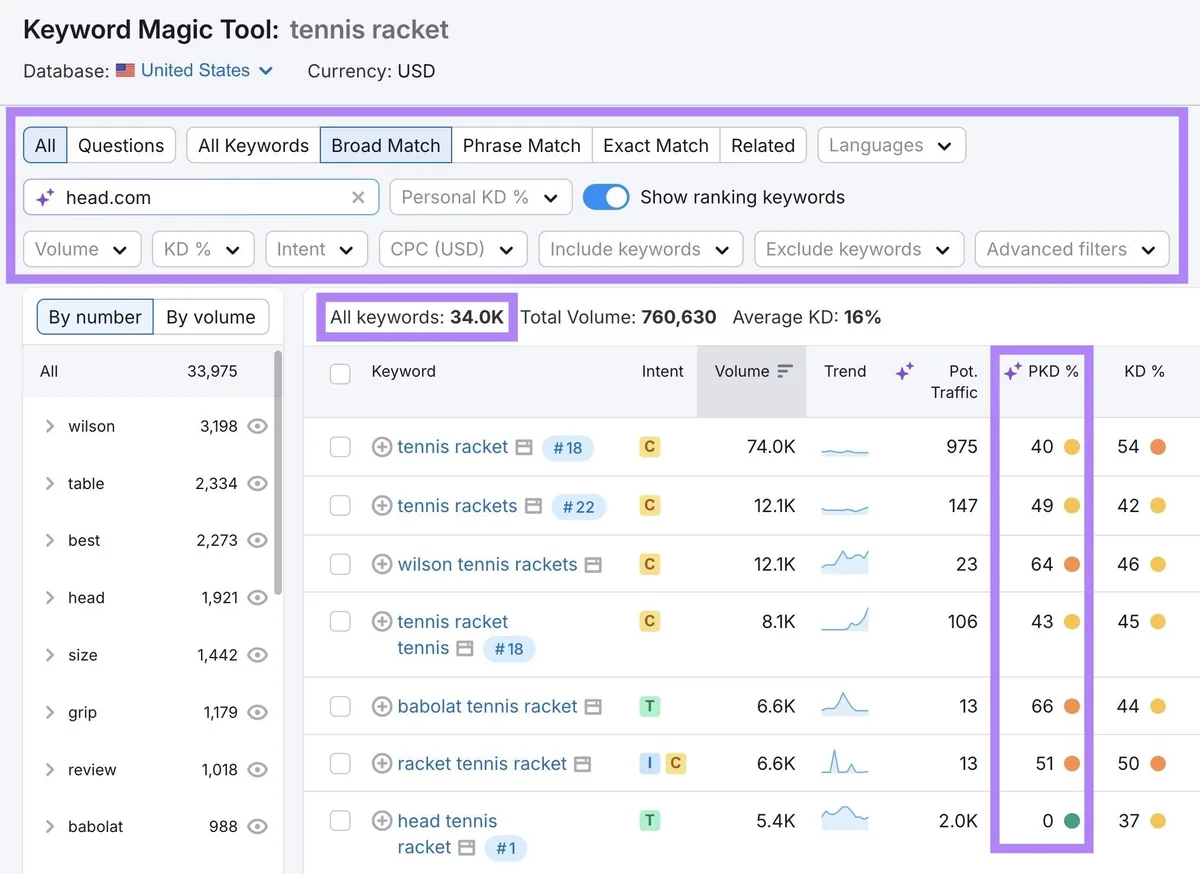This screenshot has width=1200, height=874.
Task: Switch to Broad Match tab
Action: [x=386, y=145]
